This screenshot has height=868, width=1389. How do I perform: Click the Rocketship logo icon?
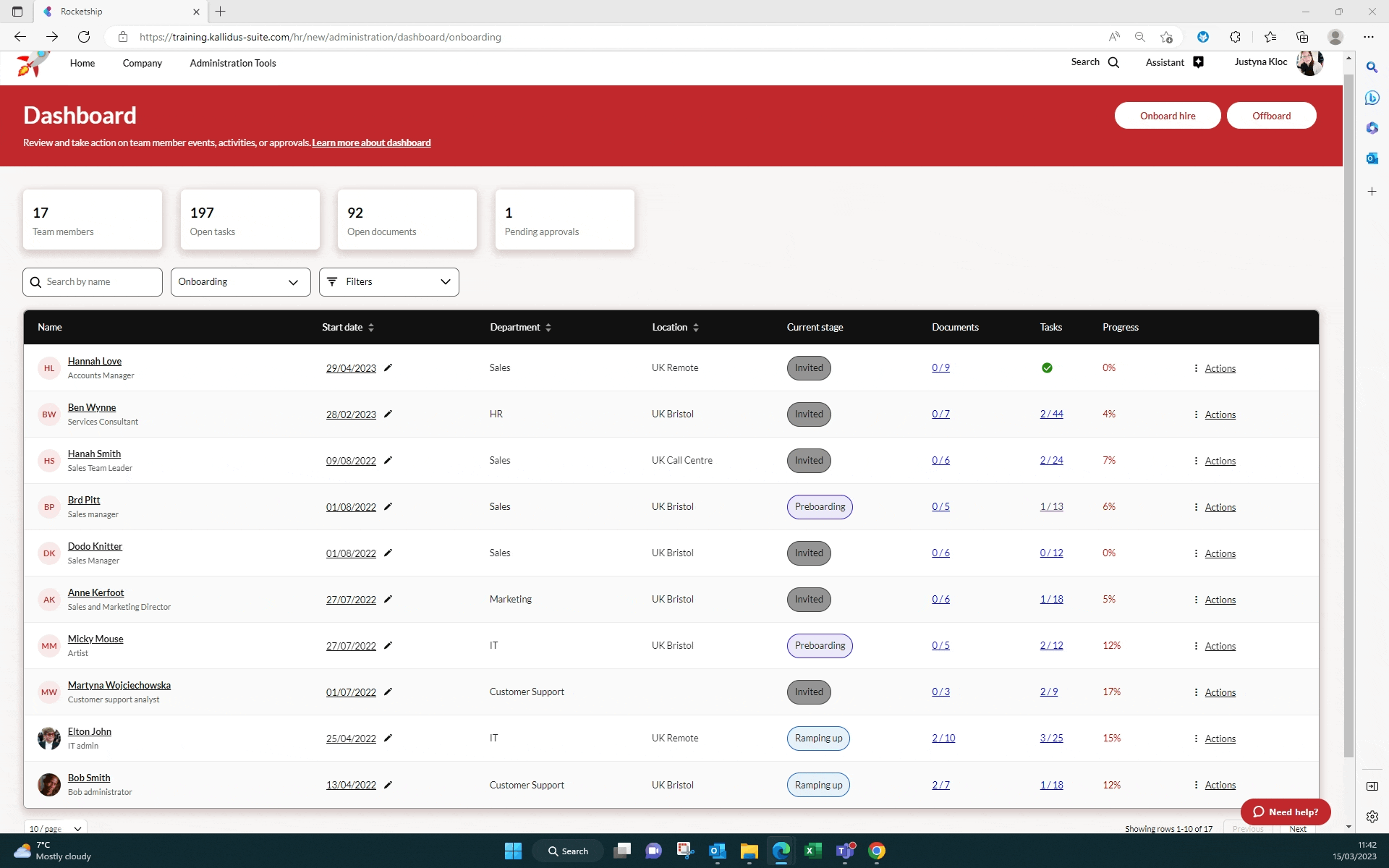[33, 64]
